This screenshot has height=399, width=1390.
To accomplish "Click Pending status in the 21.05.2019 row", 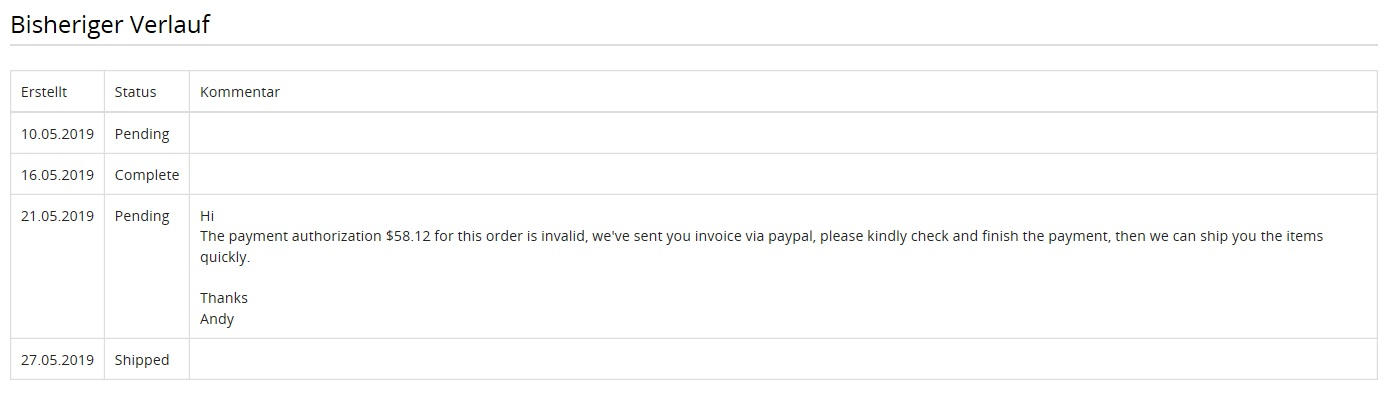I will coord(142,215).
